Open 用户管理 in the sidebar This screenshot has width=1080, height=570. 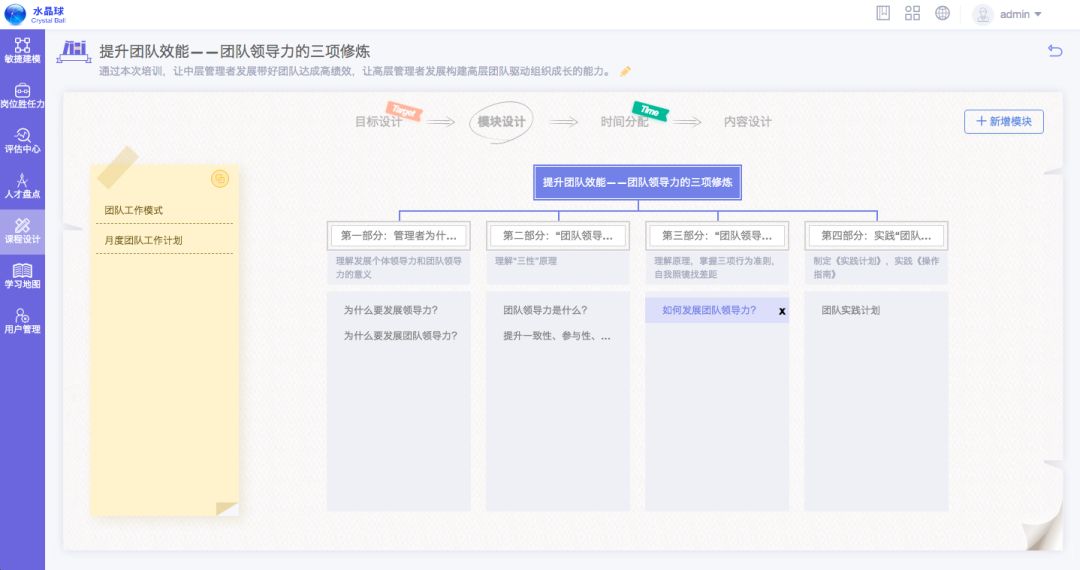22,321
